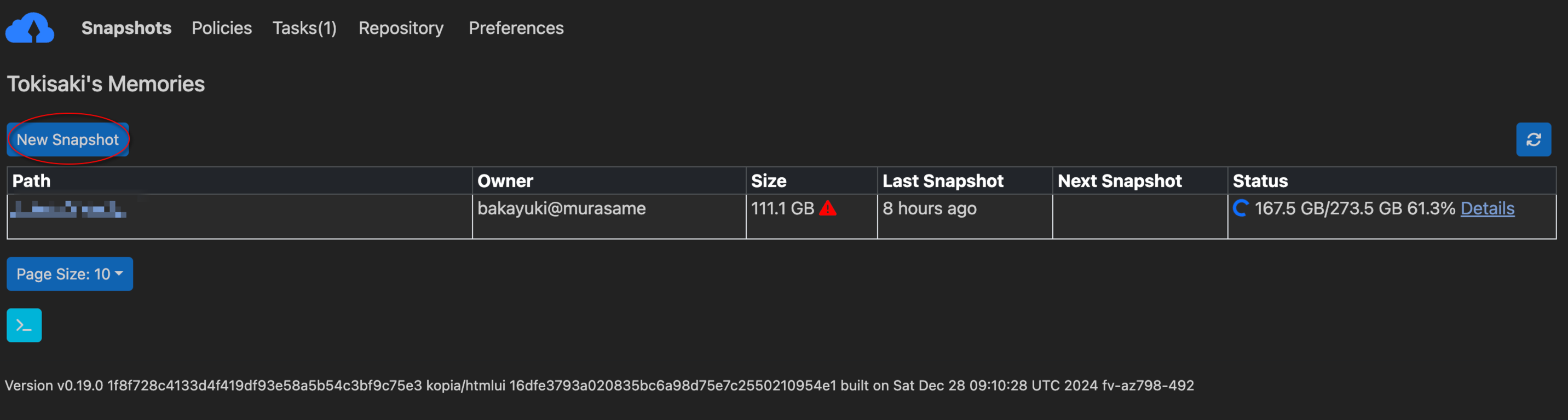This screenshot has width=1568, height=420.
Task: Refresh the snapshot list
Action: [1533, 140]
